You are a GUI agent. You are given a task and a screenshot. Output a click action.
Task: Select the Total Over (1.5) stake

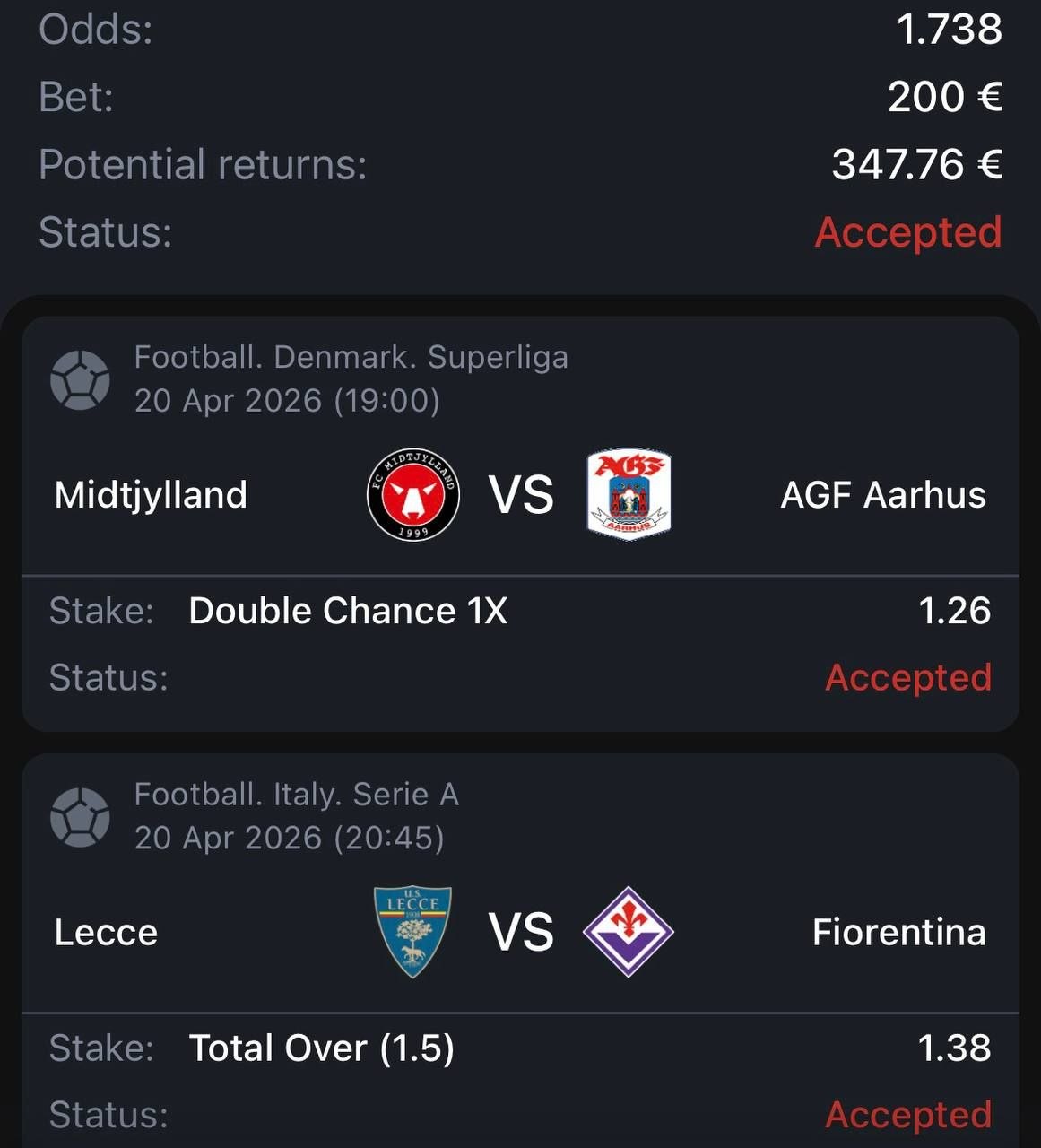pos(321,1048)
